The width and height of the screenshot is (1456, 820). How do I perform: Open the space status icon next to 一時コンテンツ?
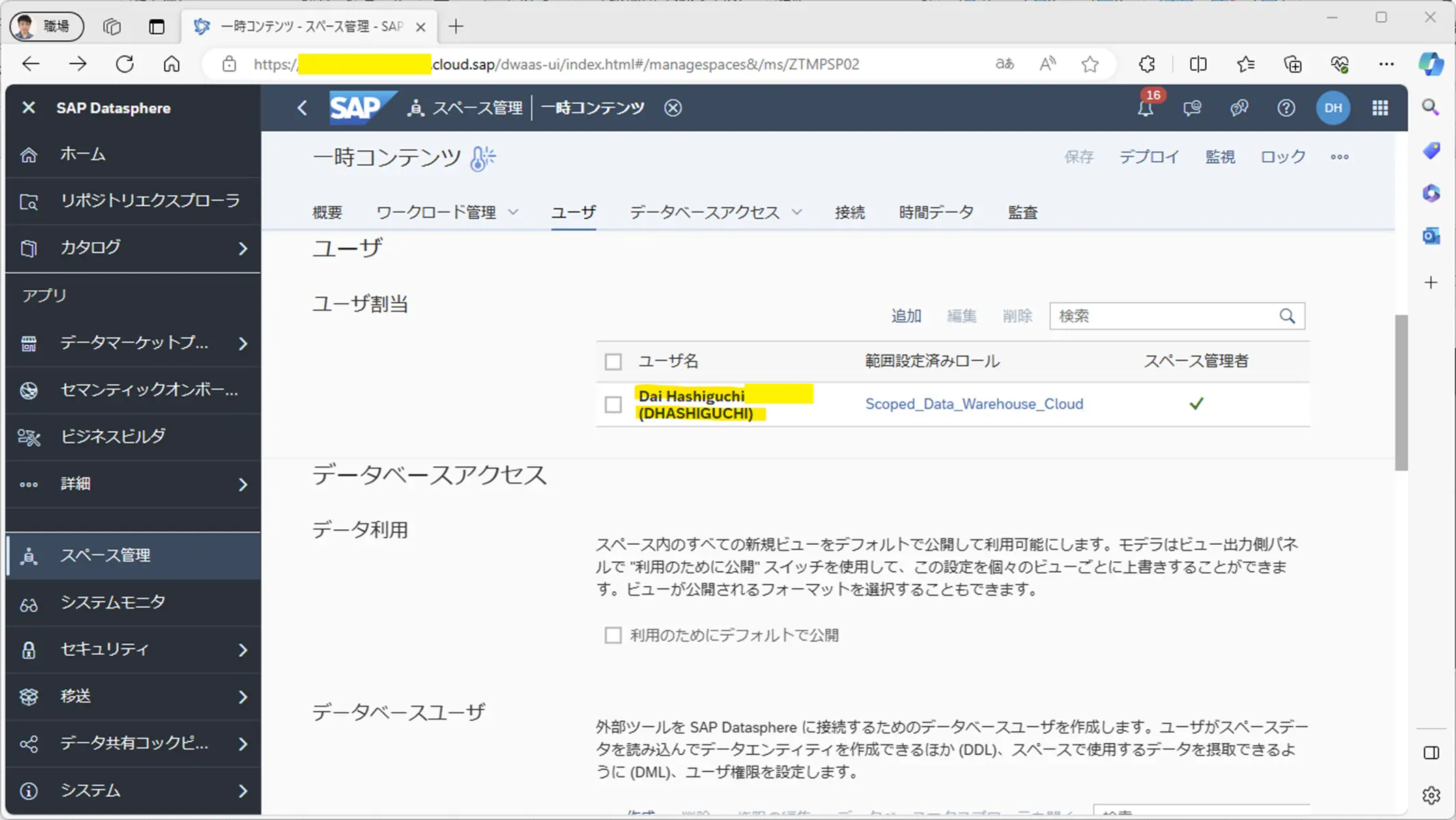point(483,158)
